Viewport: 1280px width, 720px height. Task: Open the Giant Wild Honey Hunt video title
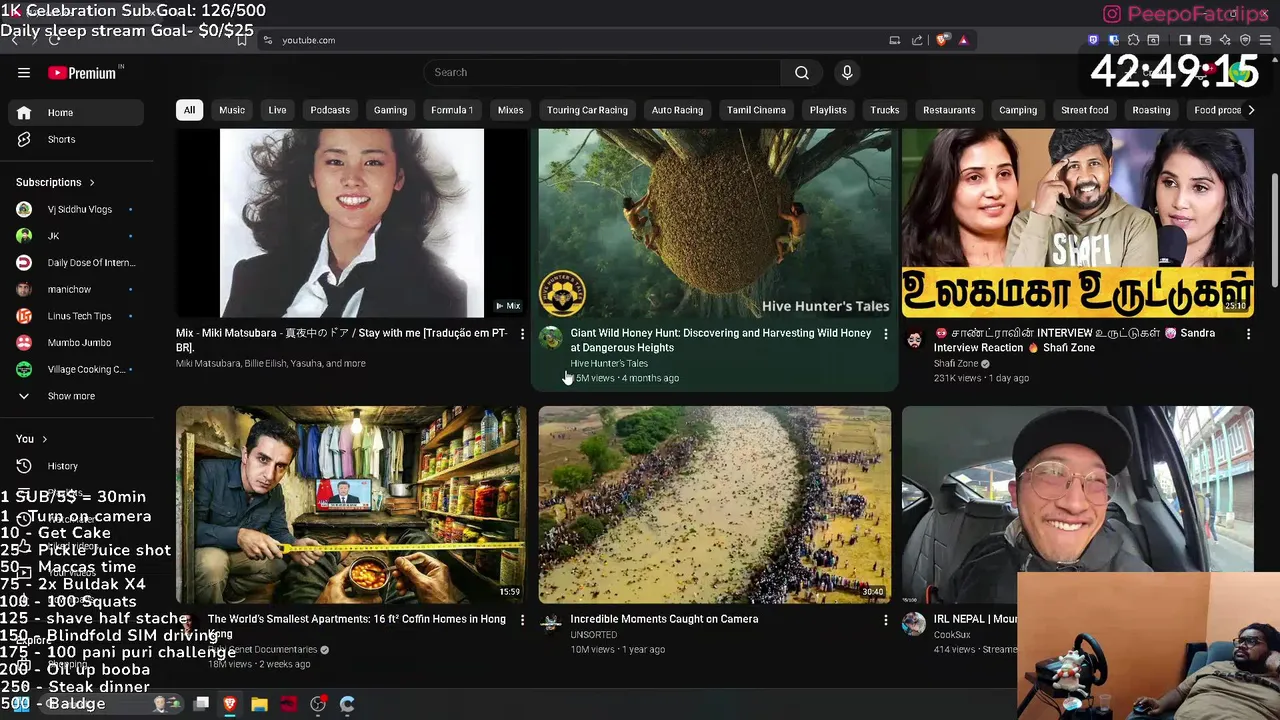click(720, 340)
